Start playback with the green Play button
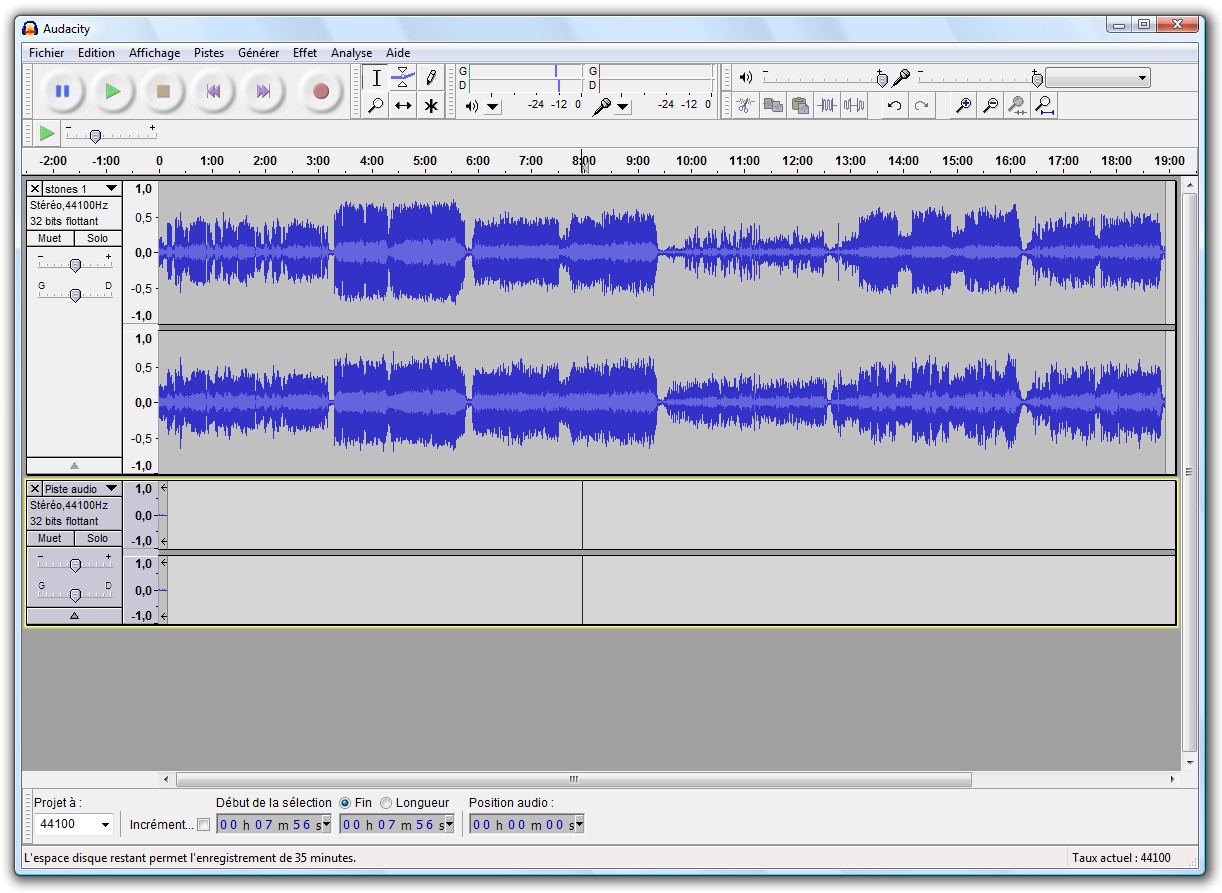Viewport: 1222px width, 893px height. [x=113, y=92]
